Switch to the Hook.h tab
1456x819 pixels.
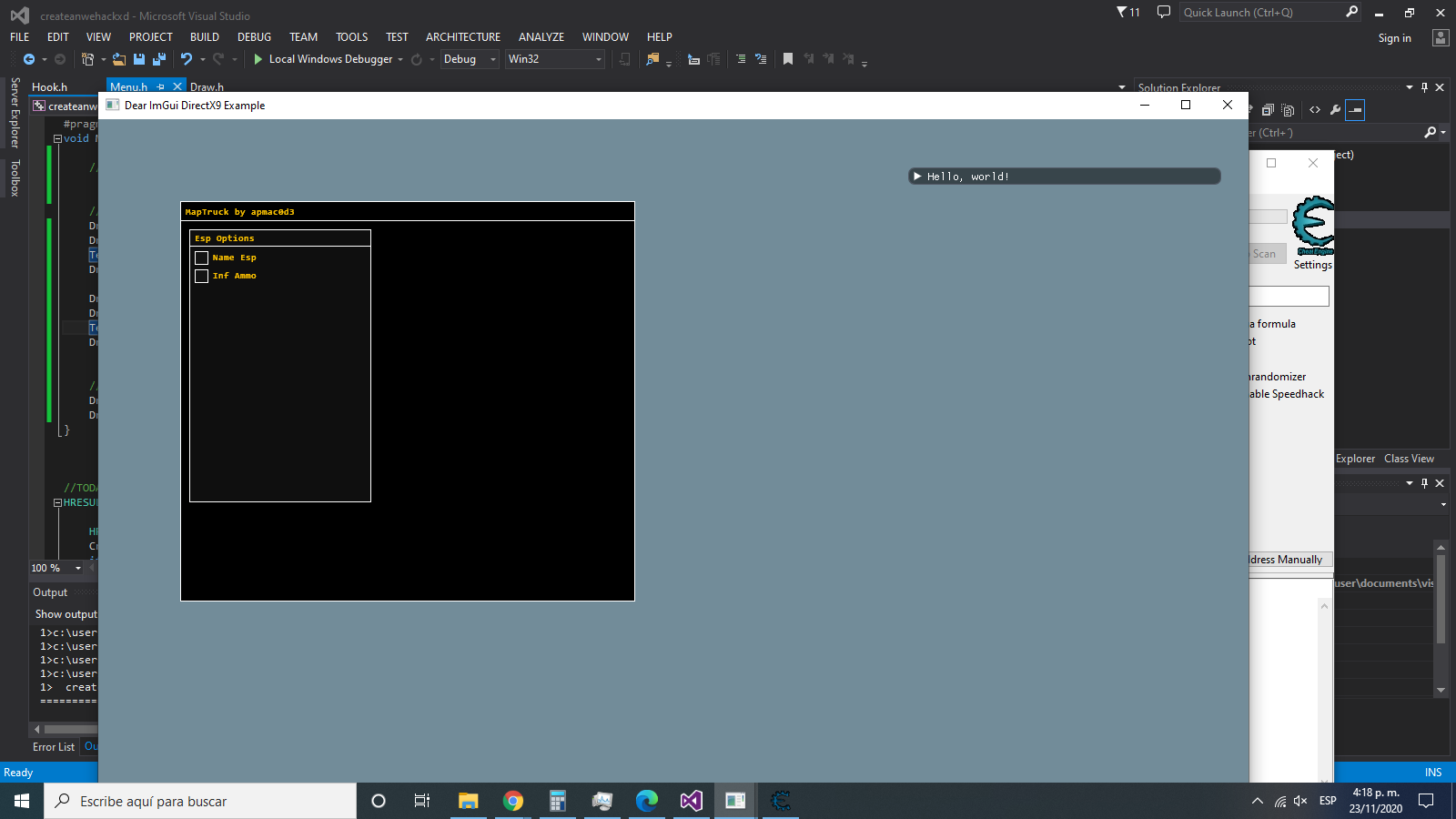50,87
